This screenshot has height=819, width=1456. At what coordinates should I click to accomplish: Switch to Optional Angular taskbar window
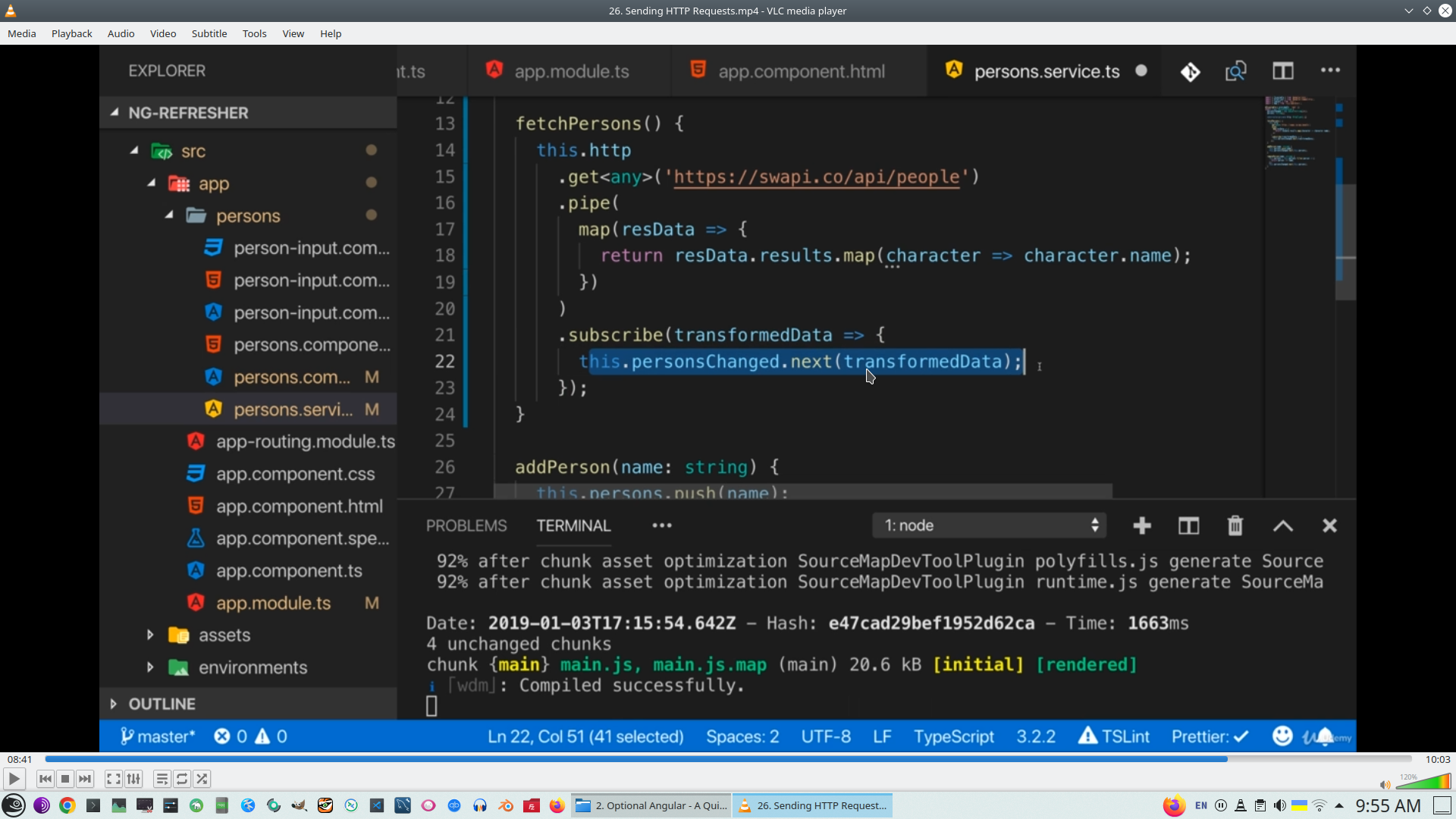point(651,805)
